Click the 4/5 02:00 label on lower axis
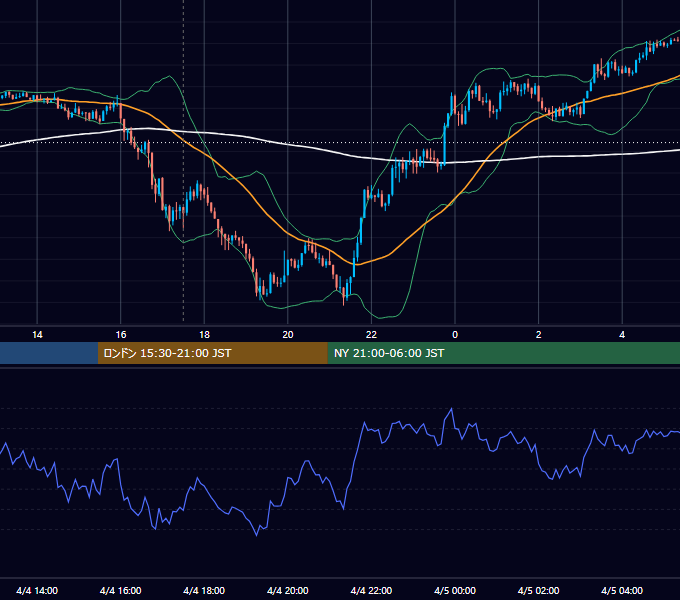Image resolution: width=680 pixels, height=600 pixels. coord(538,590)
